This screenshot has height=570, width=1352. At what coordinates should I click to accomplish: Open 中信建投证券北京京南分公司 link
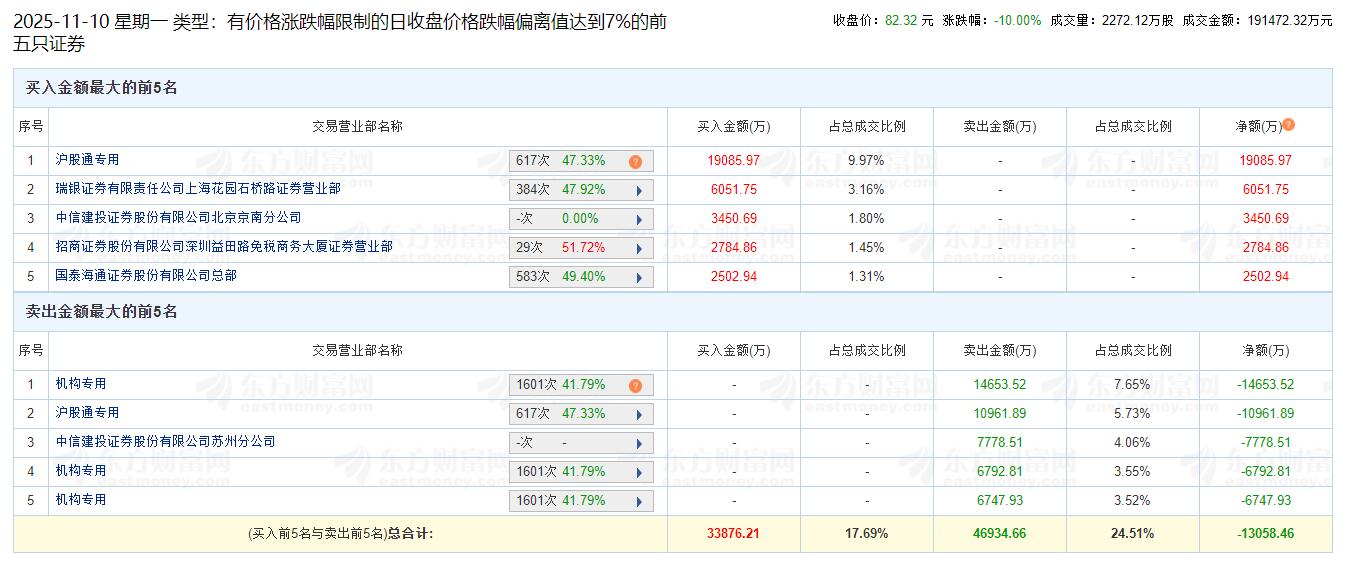[x=177, y=217]
